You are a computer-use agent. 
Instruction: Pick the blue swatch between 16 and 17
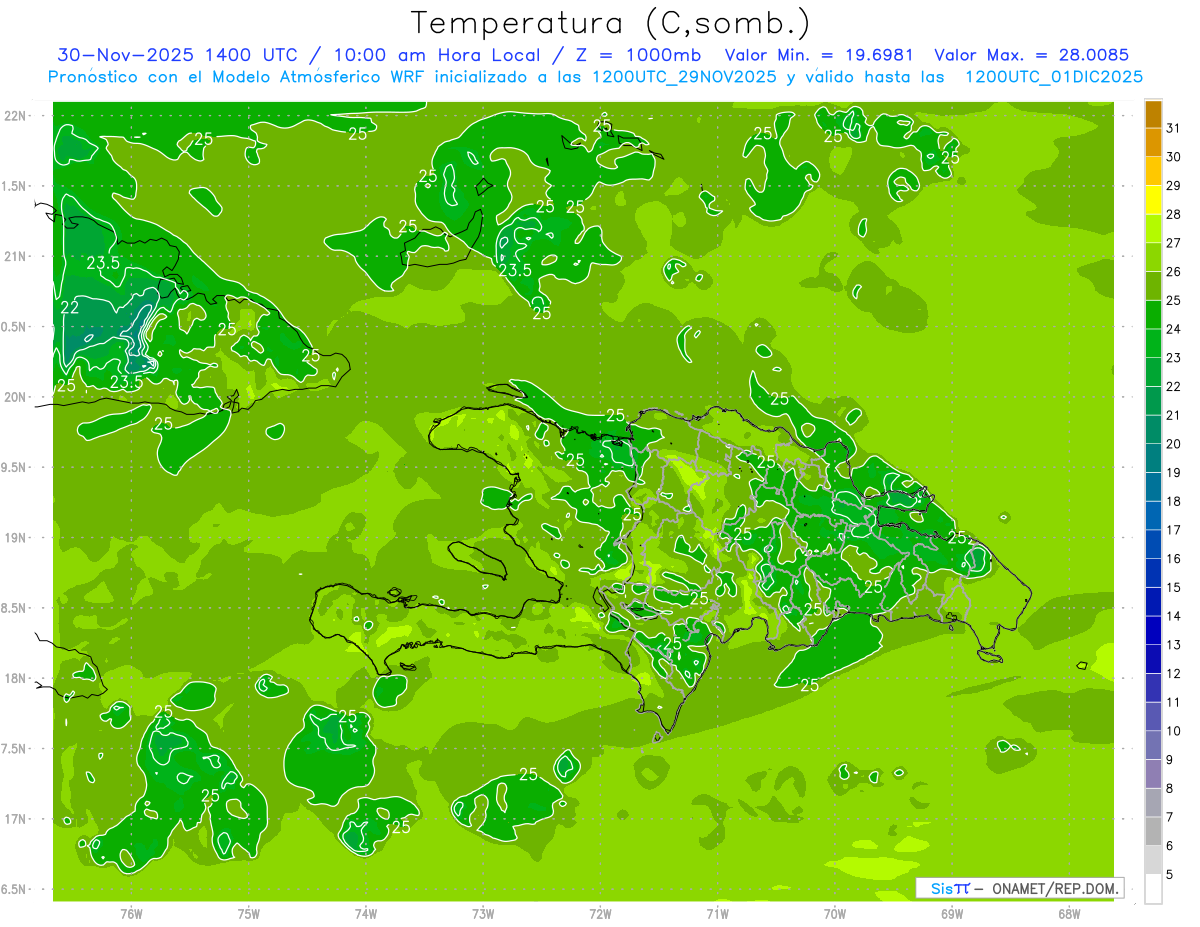pyautogui.click(x=1153, y=544)
